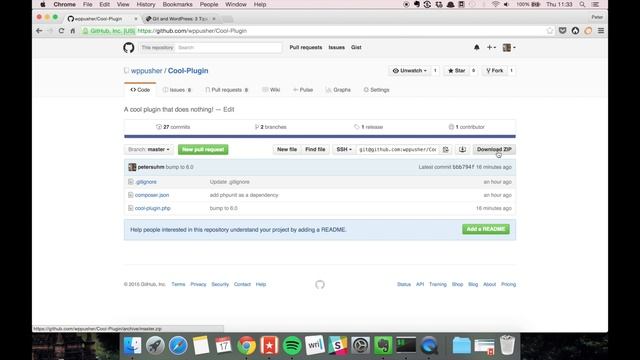Focus the GitHub repository search field
The height and width of the screenshot is (360, 640).
(x=229, y=47)
